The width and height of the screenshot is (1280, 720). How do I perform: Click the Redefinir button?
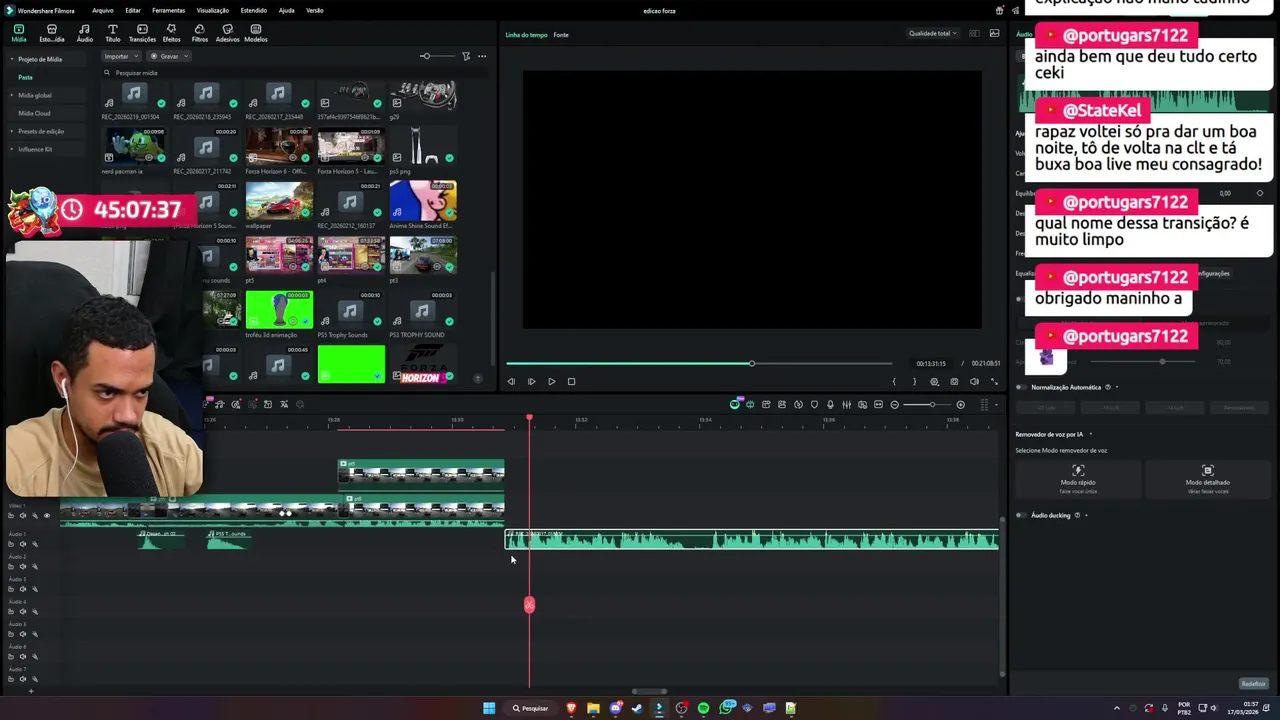(x=1253, y=684)
